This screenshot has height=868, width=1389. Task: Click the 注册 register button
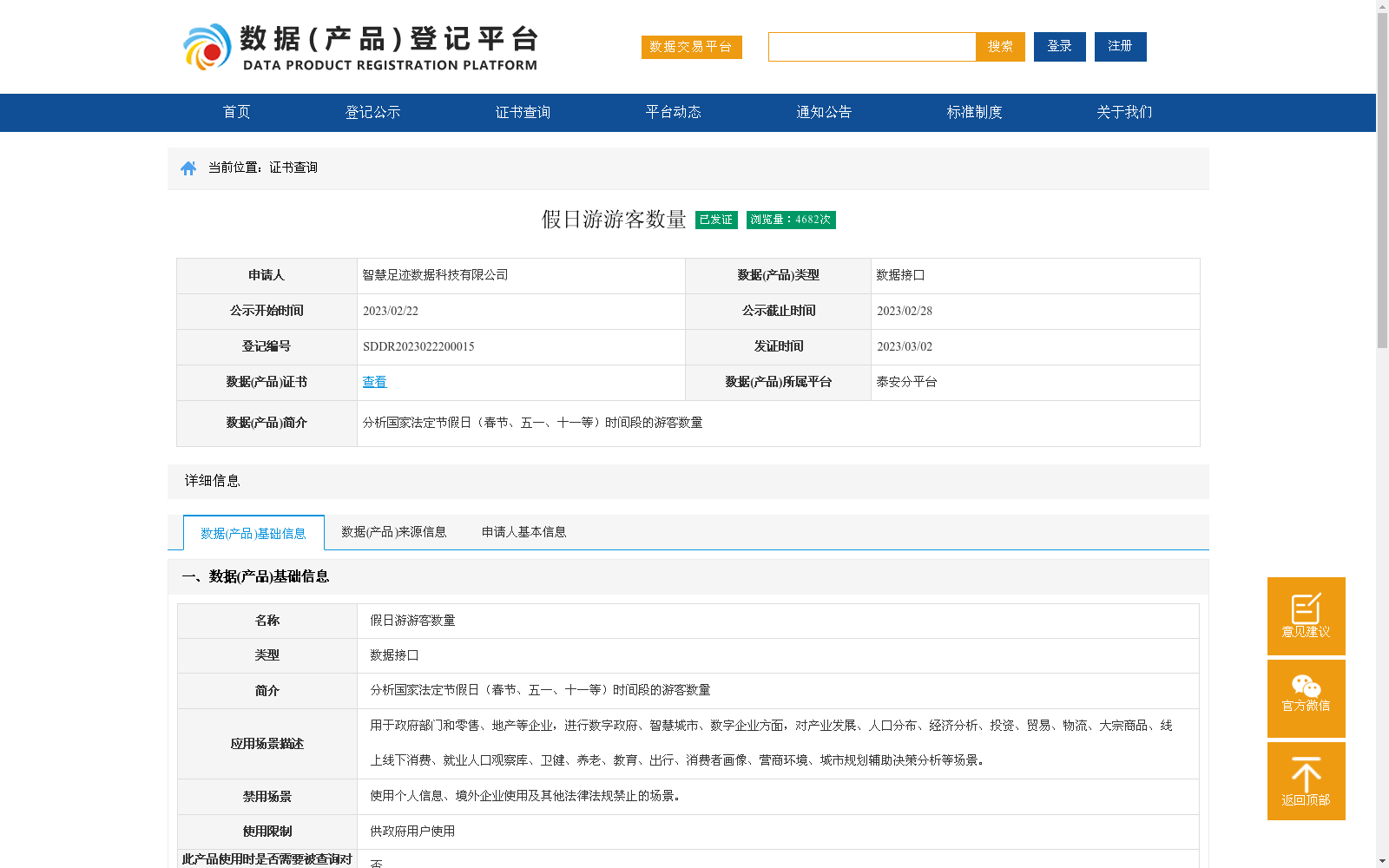(1120, 47)
